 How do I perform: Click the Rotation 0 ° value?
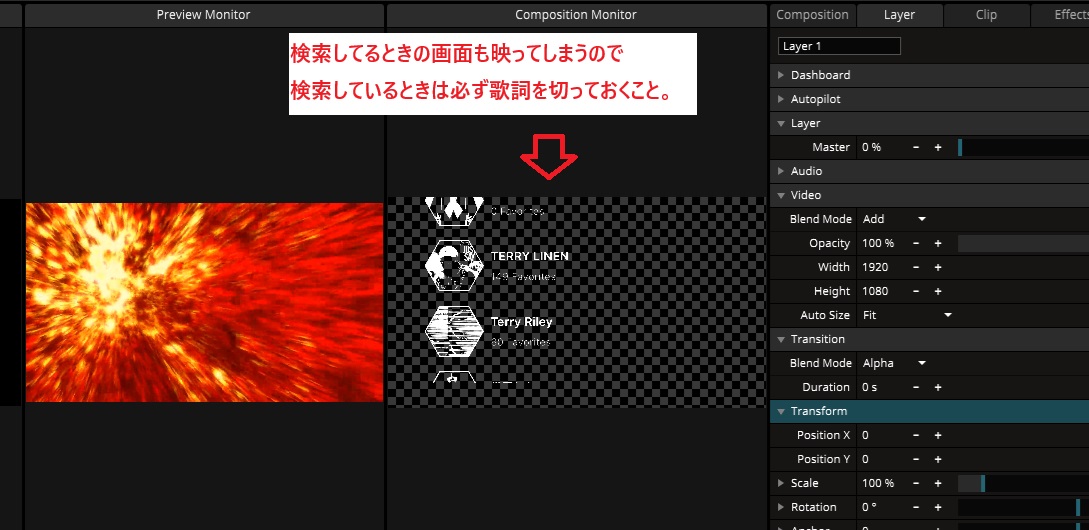869,507
